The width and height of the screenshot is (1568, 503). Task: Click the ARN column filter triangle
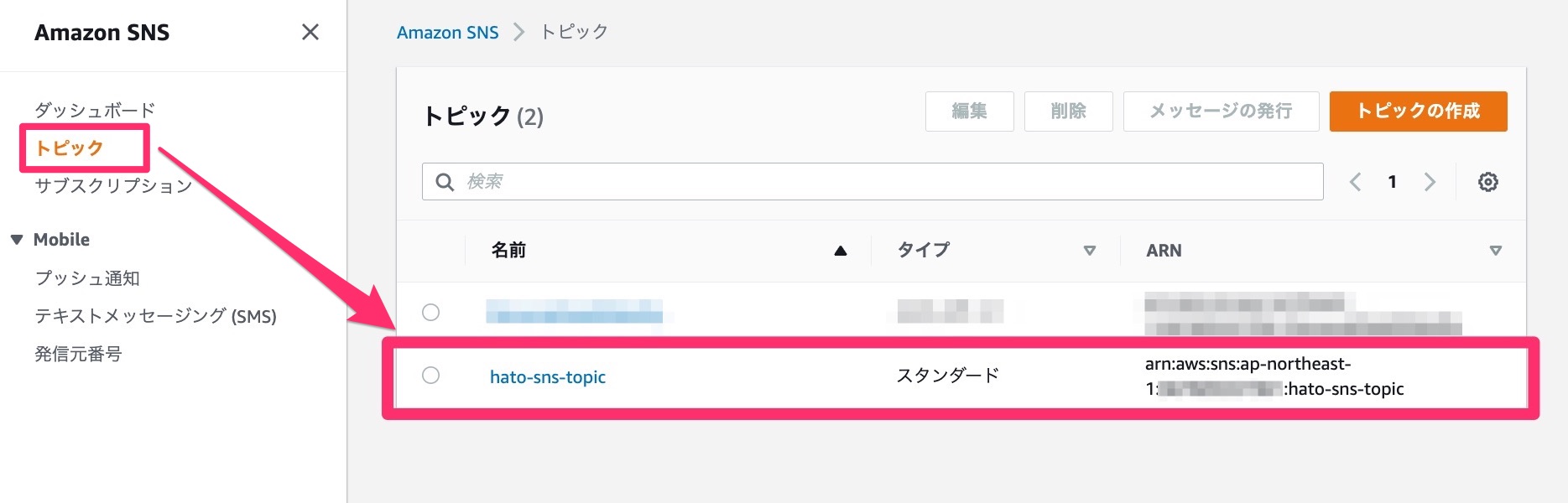(1496, 249)
